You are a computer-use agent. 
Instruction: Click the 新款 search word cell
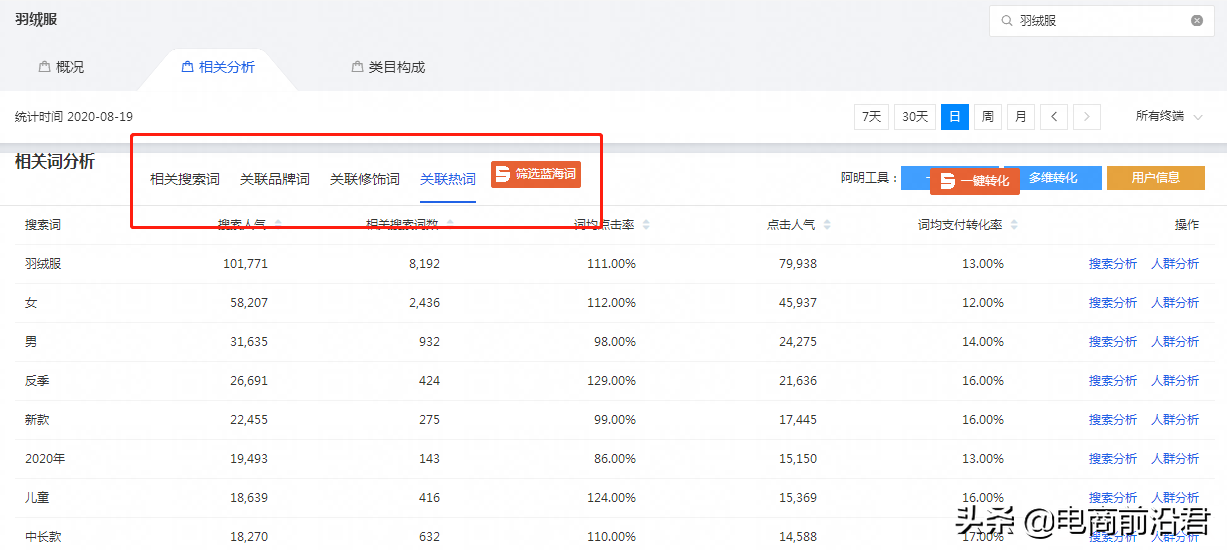[37, 420]
